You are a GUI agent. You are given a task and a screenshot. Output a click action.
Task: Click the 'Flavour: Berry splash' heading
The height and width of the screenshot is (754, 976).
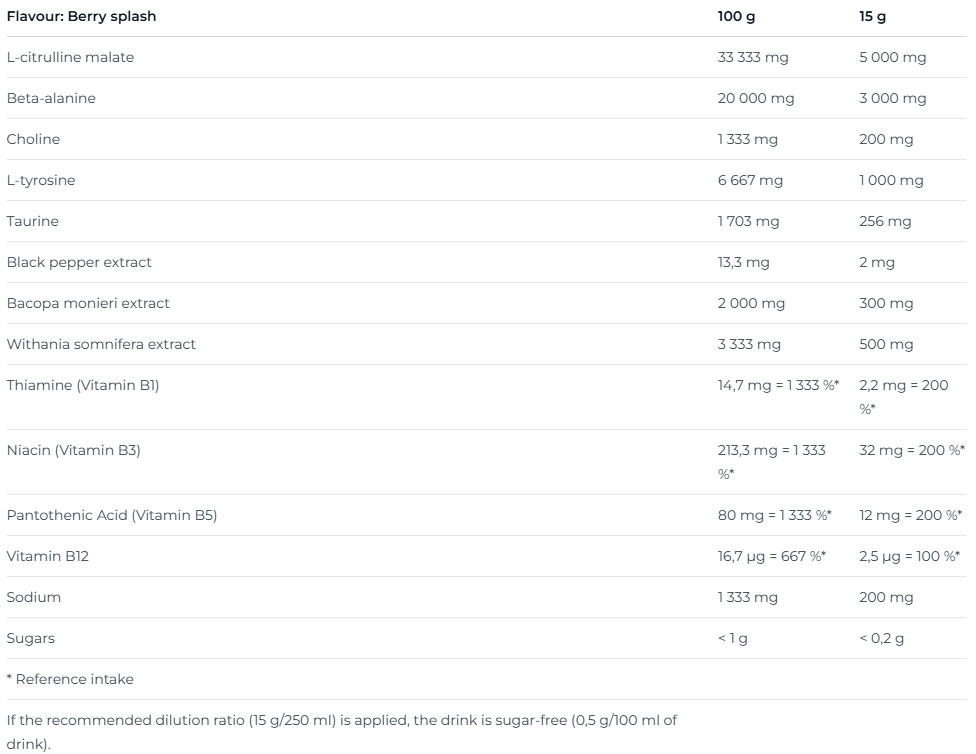(x=81, y=16)
